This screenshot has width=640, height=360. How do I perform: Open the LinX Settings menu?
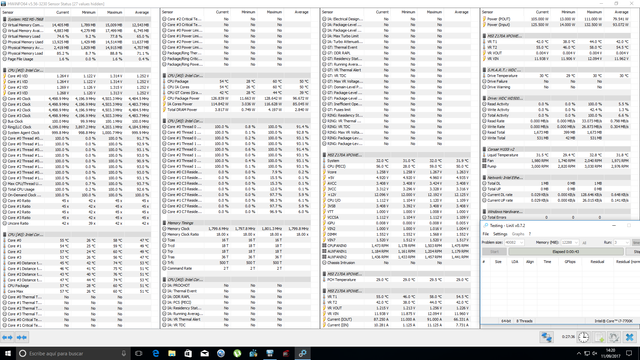(x=500, y=234)
